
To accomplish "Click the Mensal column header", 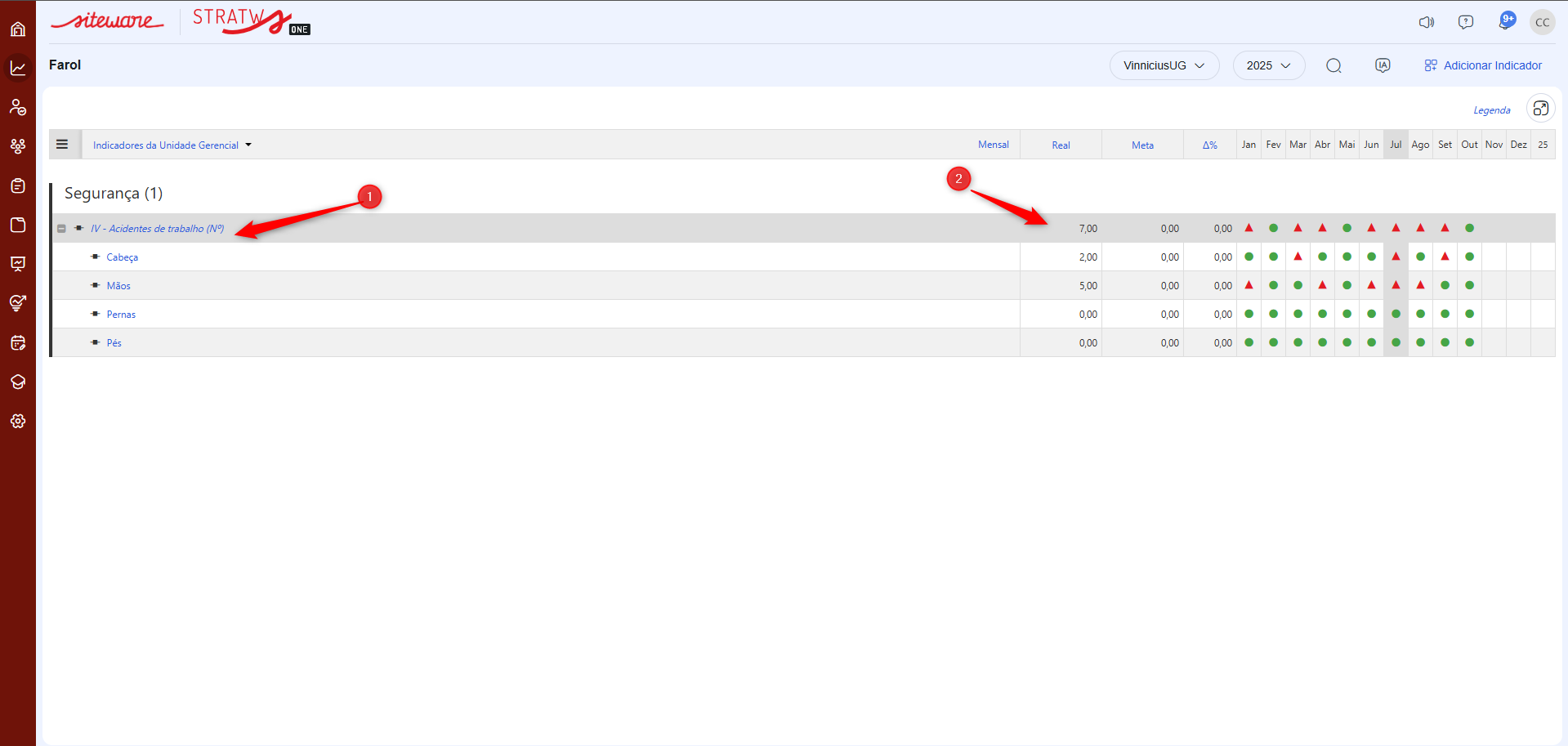I will click(x=993, y=145).
